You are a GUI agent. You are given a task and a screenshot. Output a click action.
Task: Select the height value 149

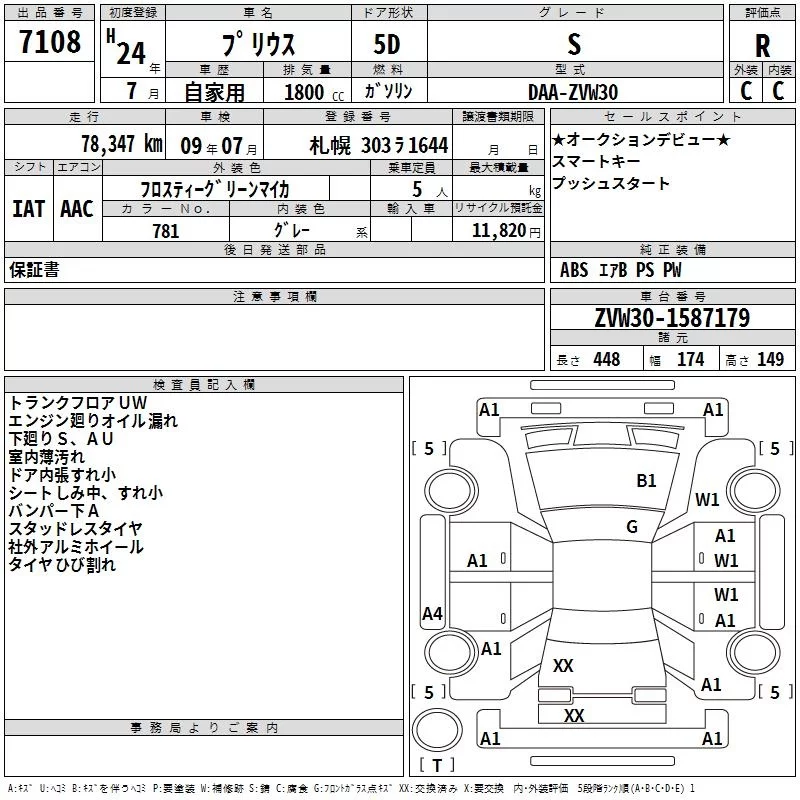pos(770,359)
